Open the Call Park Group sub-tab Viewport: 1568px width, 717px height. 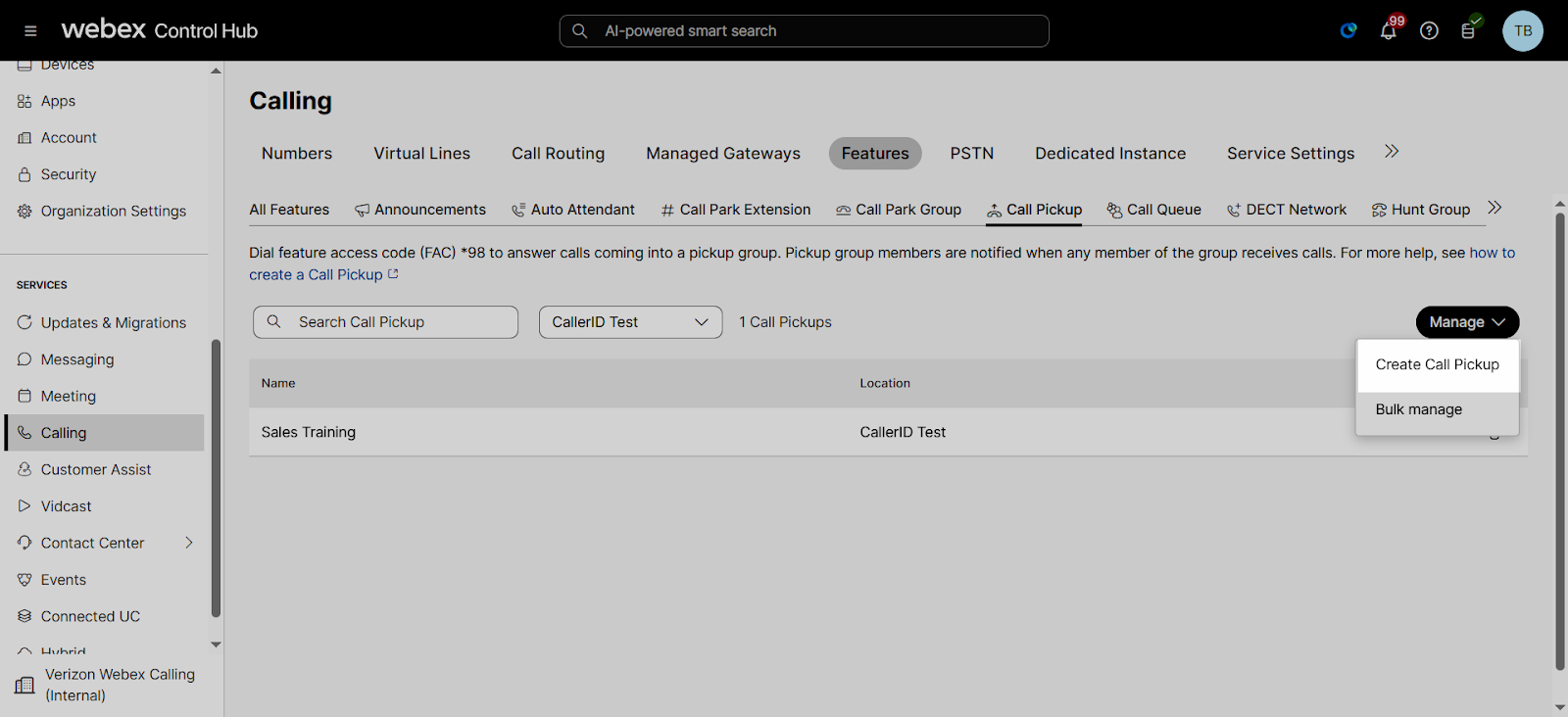click(x=899, y=210)
